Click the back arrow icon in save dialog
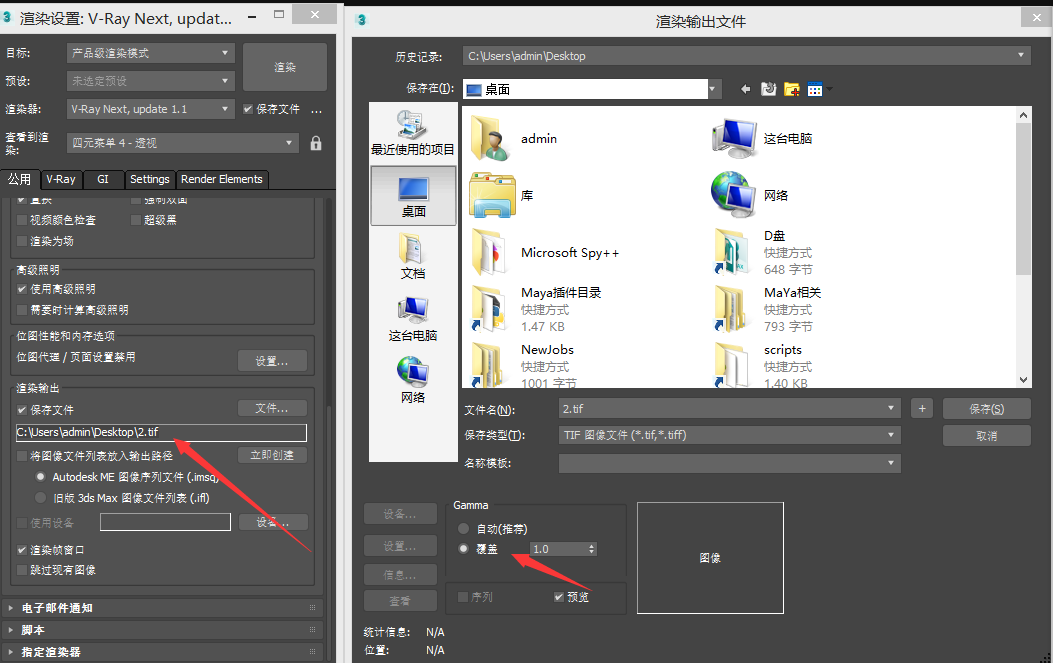 point(745,89)
